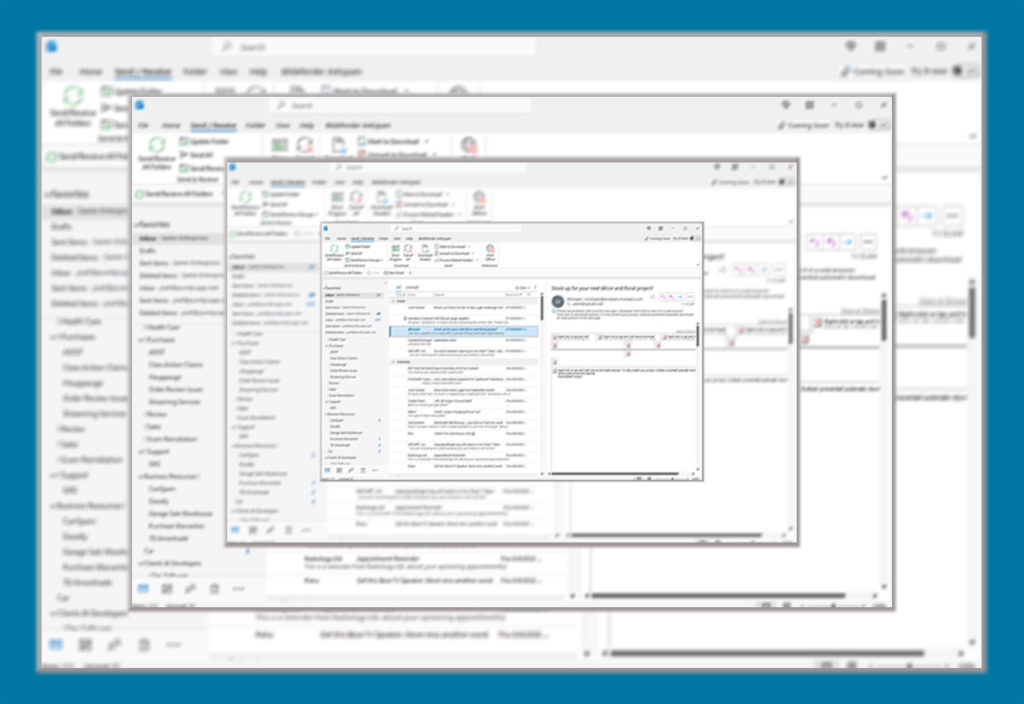Open Bitdefender Antispam tab in second window
1024x704 pixels.
[x=358, y=125]
